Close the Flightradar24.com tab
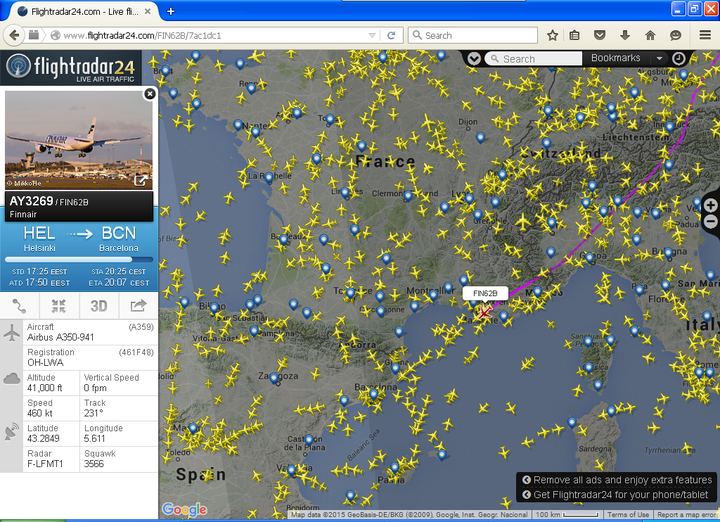 click(x=148, y=11)
